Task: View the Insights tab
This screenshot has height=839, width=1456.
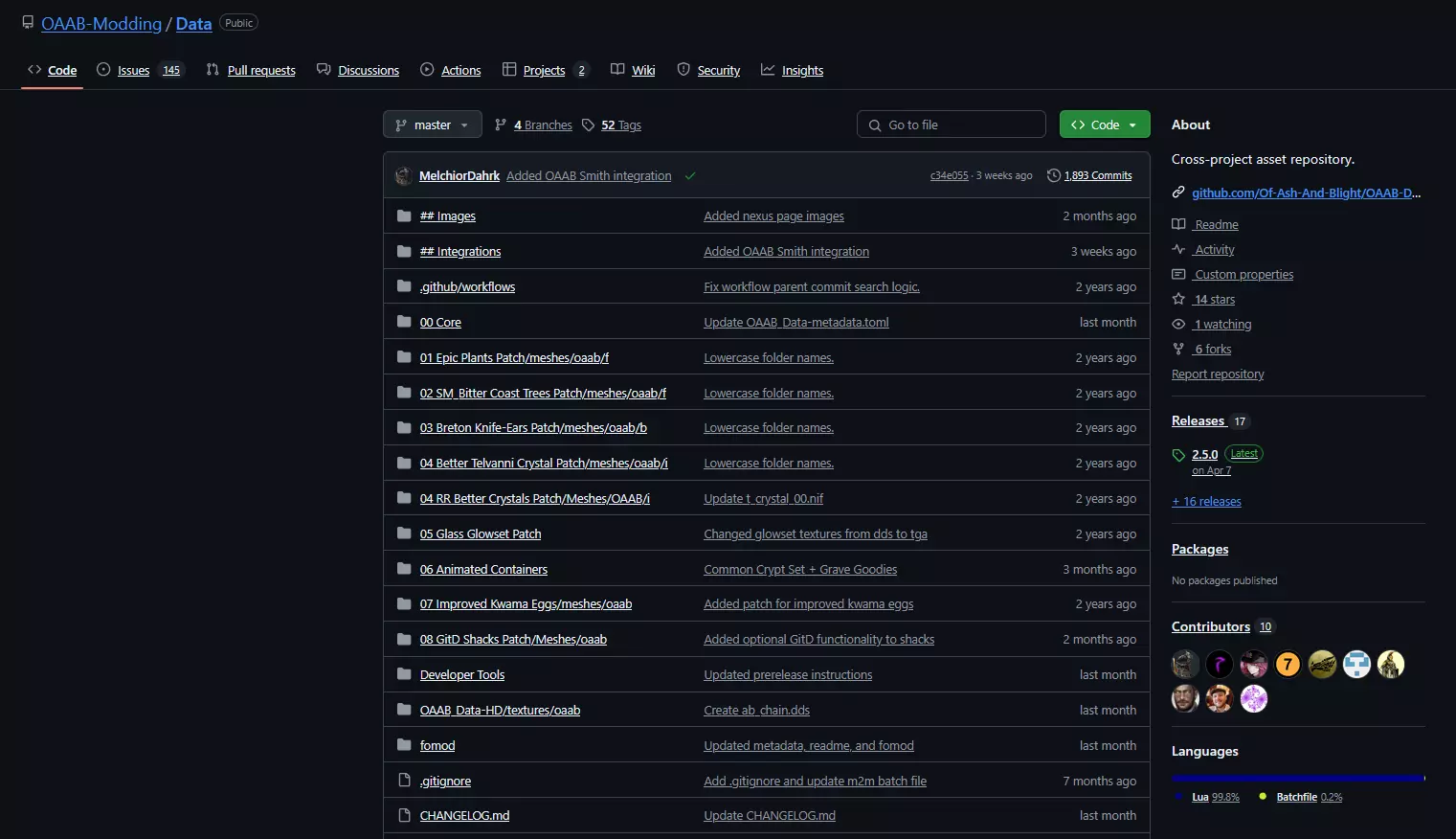Action: point(792,70)
